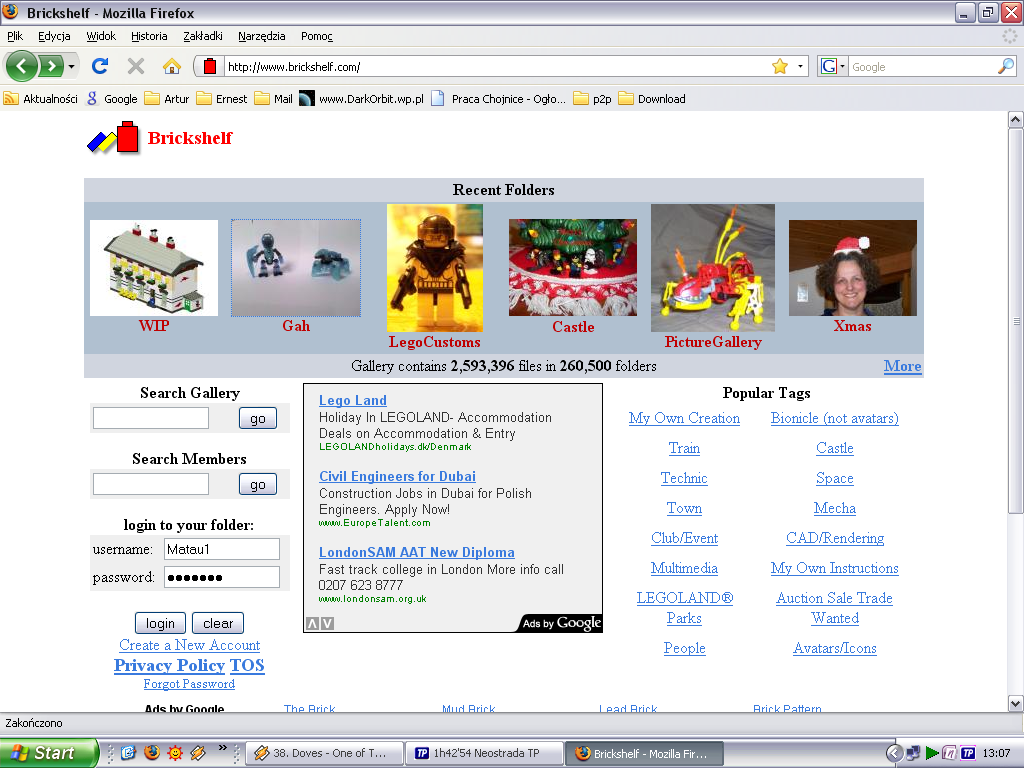Image resolution: width=1024 pixels, height=768 pixels.
Task: Click the ad next arrow icon
Action: point(328,624)
